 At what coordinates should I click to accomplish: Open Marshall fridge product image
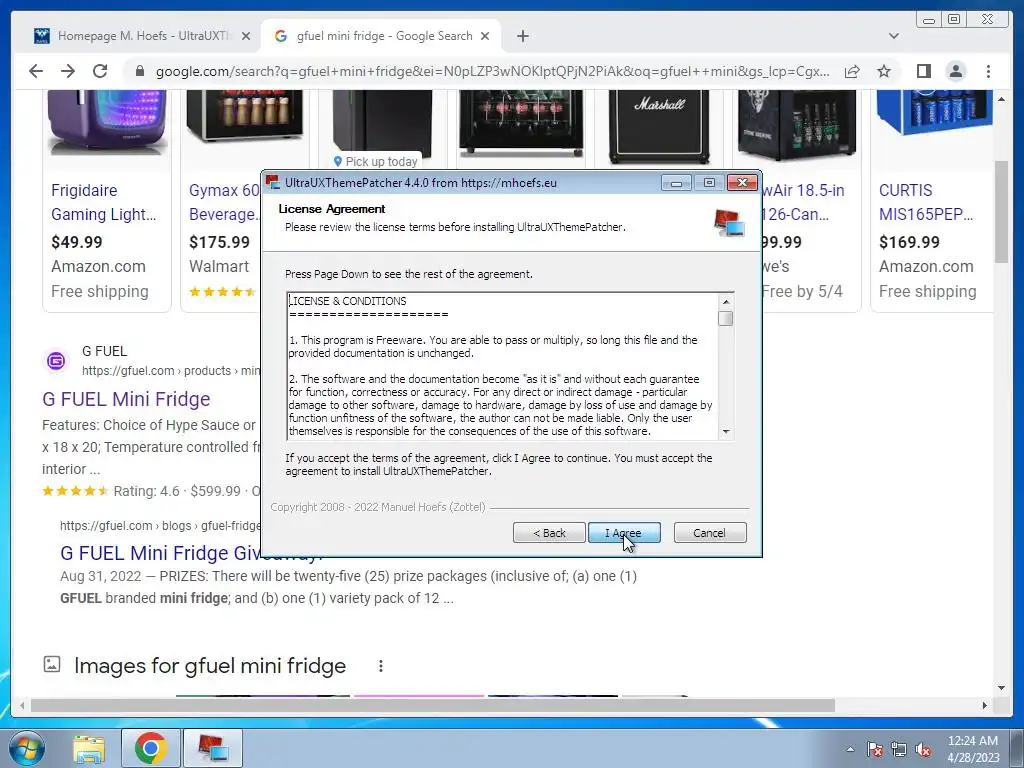tap(659, 127)
